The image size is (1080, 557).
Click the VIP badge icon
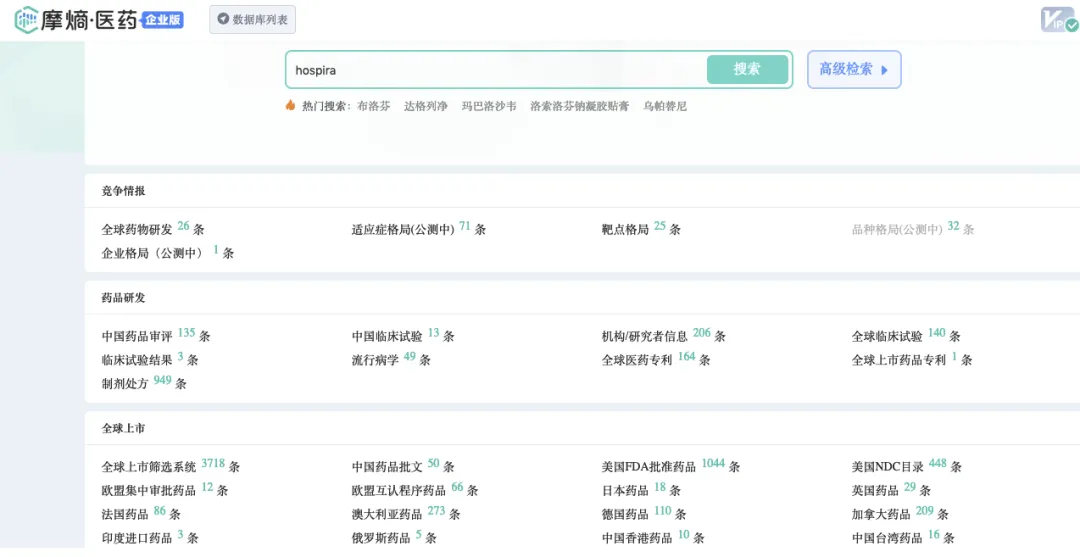[x=1058, y=19]
